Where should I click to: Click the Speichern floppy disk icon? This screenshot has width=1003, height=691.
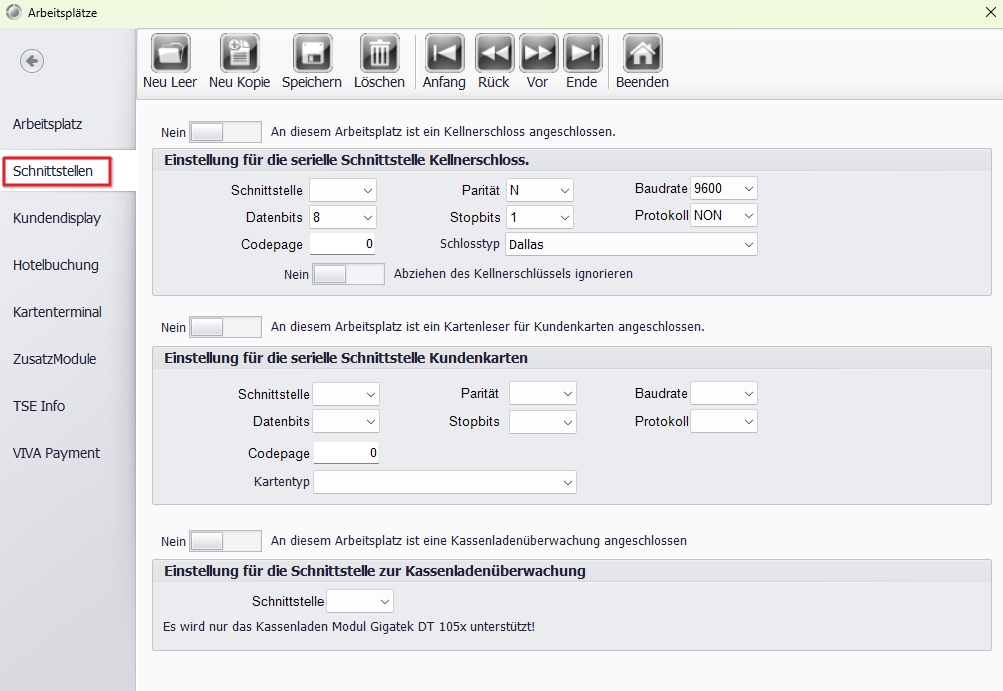(x=312, y=52)
